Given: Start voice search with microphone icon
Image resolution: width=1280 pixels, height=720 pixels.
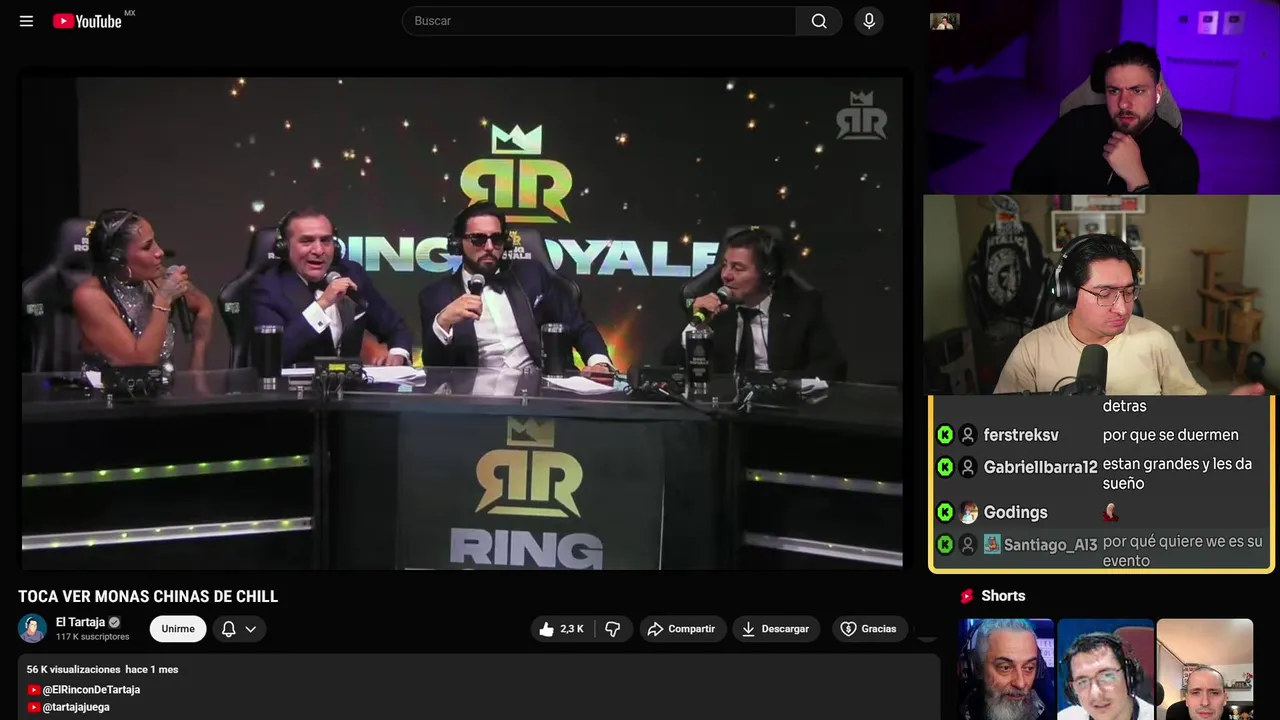Looking at the screenshot, I should coord(869,21).
